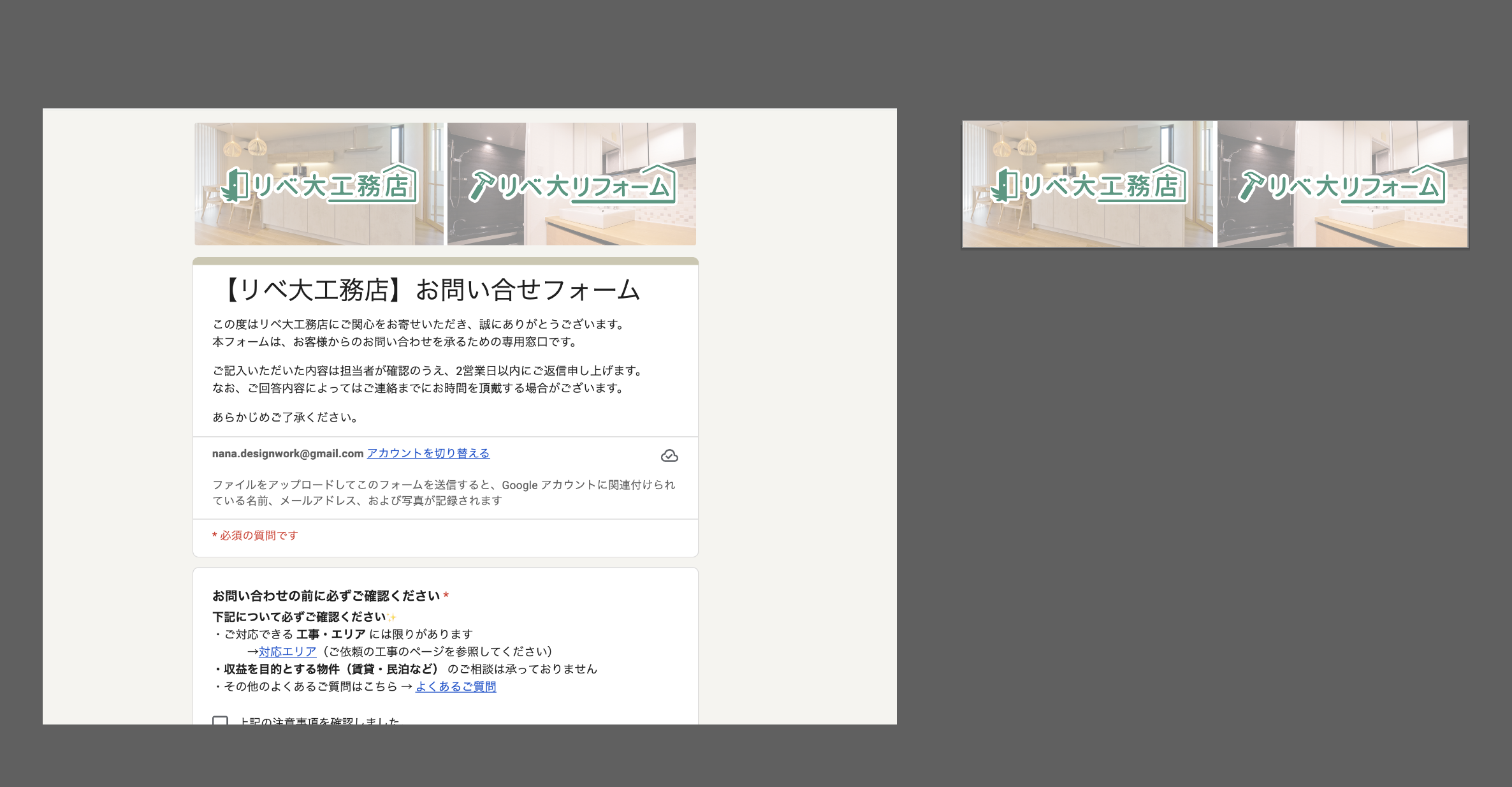1512x787 pixels.
Task: Click the beige accent bar atop the form card
Action: [445, 261]
